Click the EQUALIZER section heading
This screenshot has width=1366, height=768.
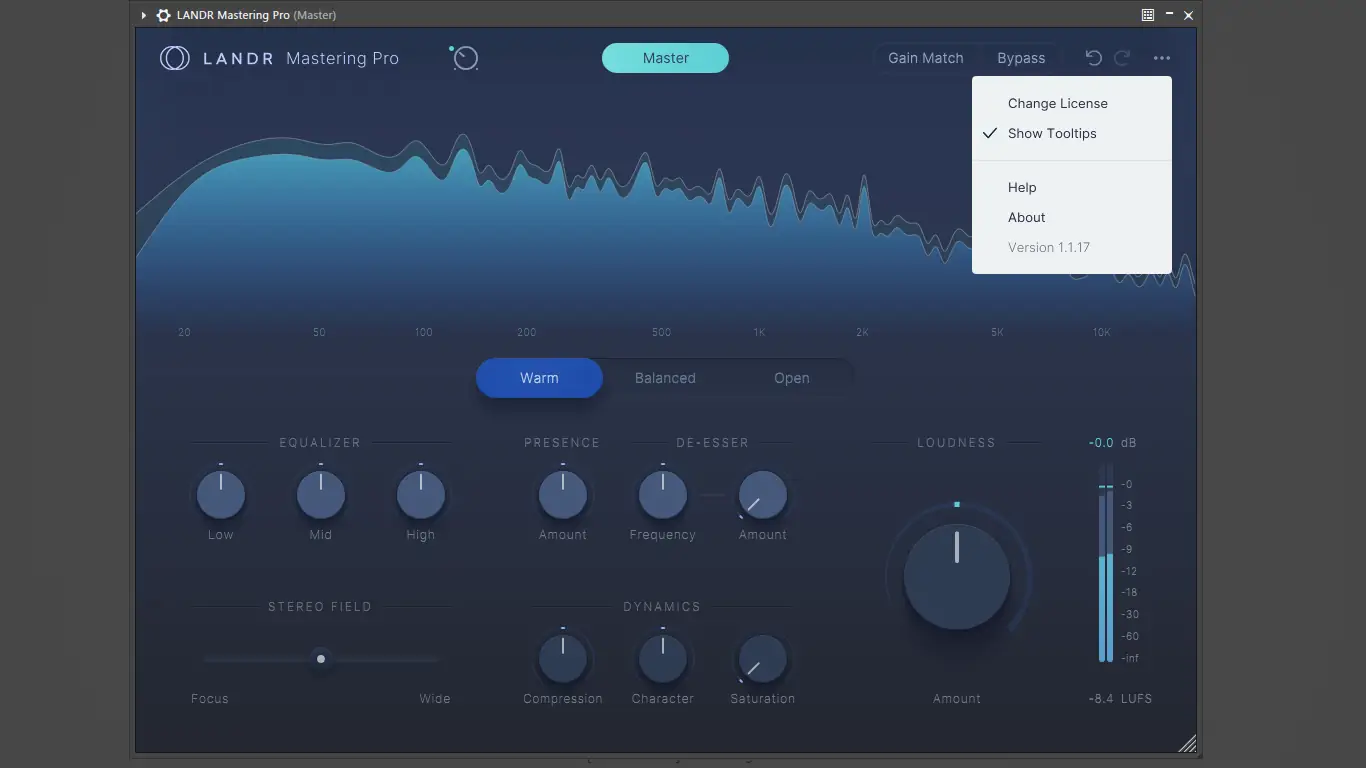320,443
